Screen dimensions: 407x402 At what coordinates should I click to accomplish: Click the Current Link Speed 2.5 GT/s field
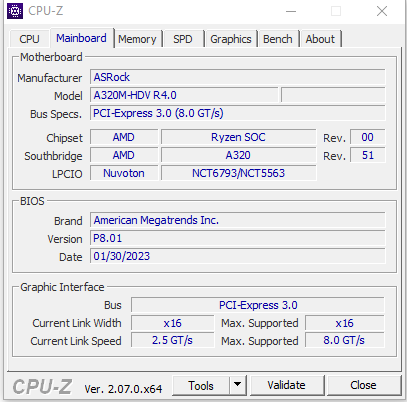(x=172, y=340)
